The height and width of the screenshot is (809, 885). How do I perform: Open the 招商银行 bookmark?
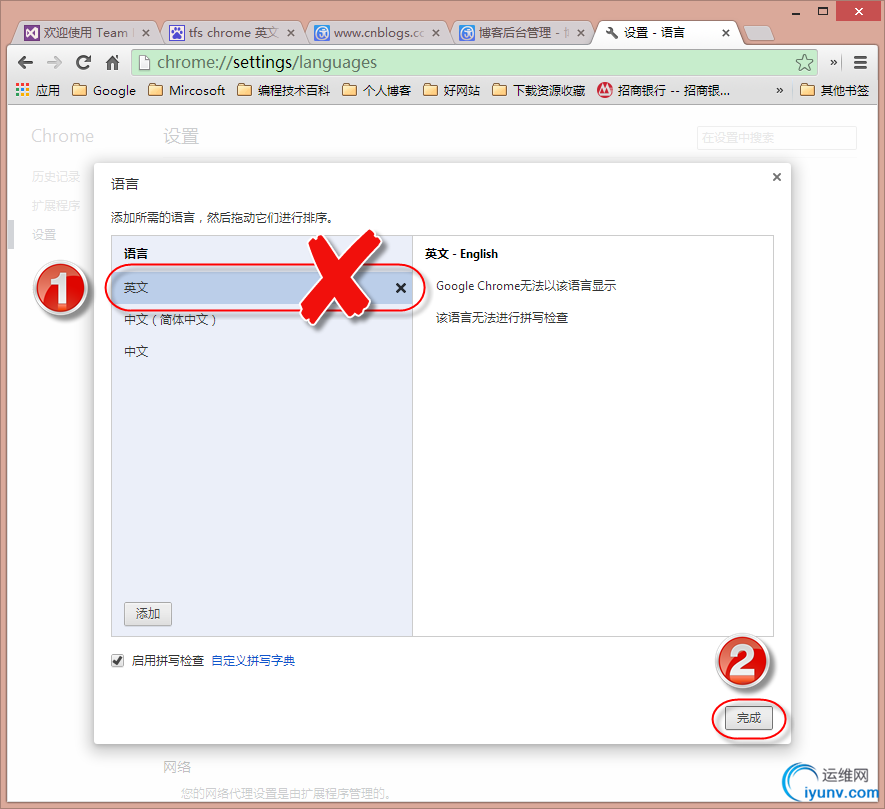pos(664,90)
